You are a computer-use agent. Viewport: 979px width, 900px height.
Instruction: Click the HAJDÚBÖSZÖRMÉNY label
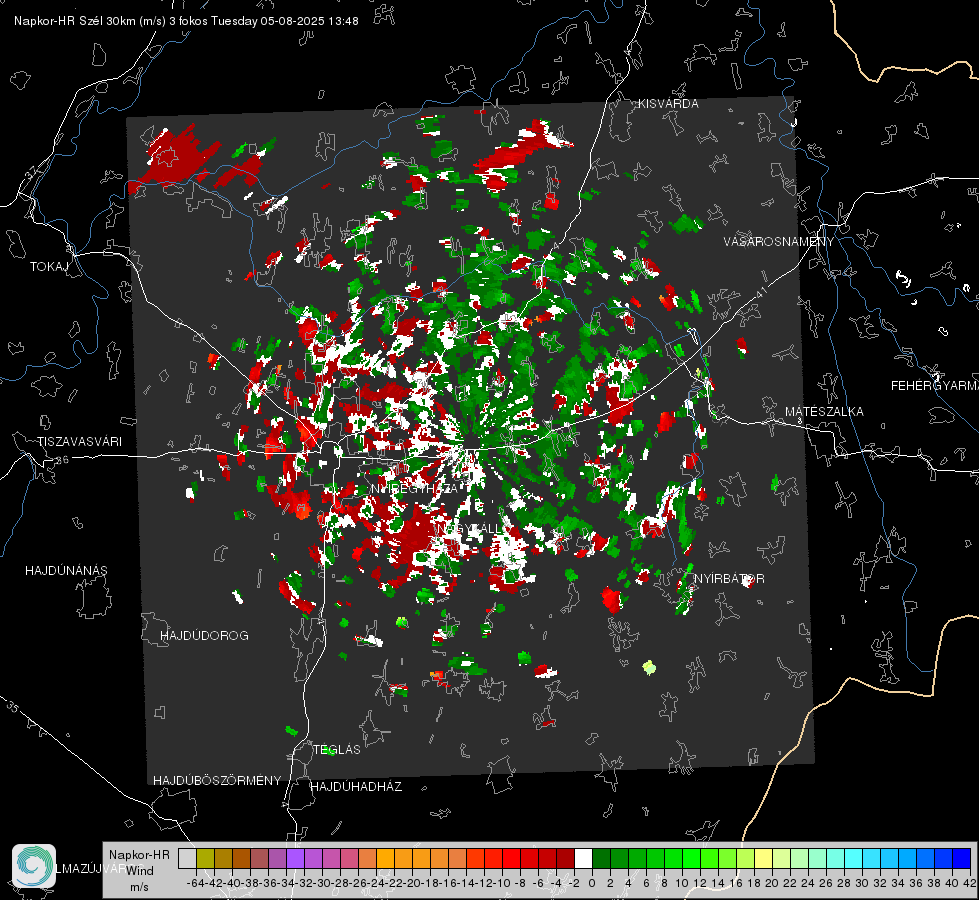click(x=217, y=781)
